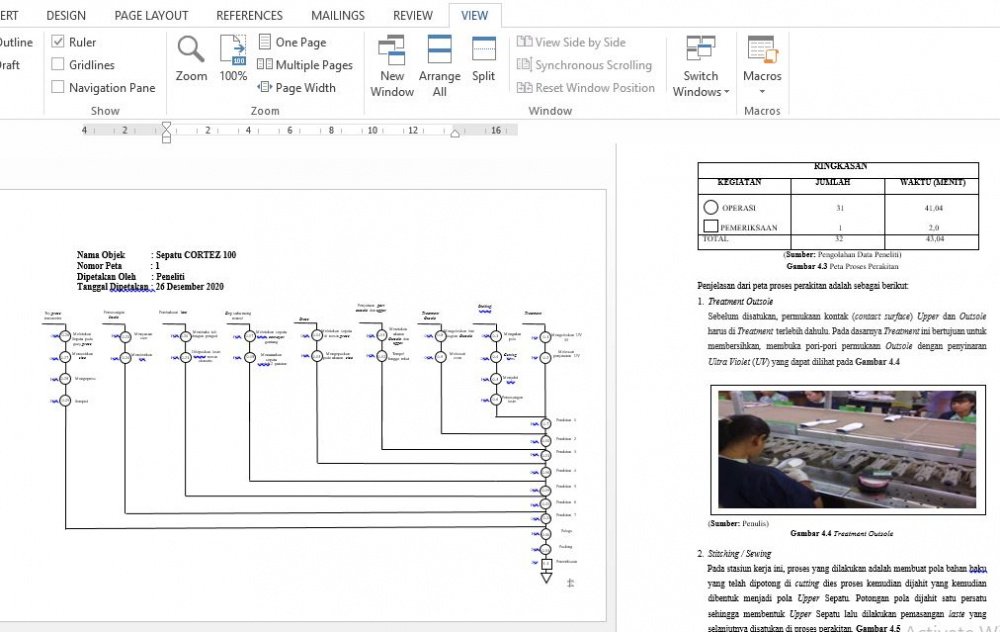
Task: Open a New Window
Action: coord(392,67)
